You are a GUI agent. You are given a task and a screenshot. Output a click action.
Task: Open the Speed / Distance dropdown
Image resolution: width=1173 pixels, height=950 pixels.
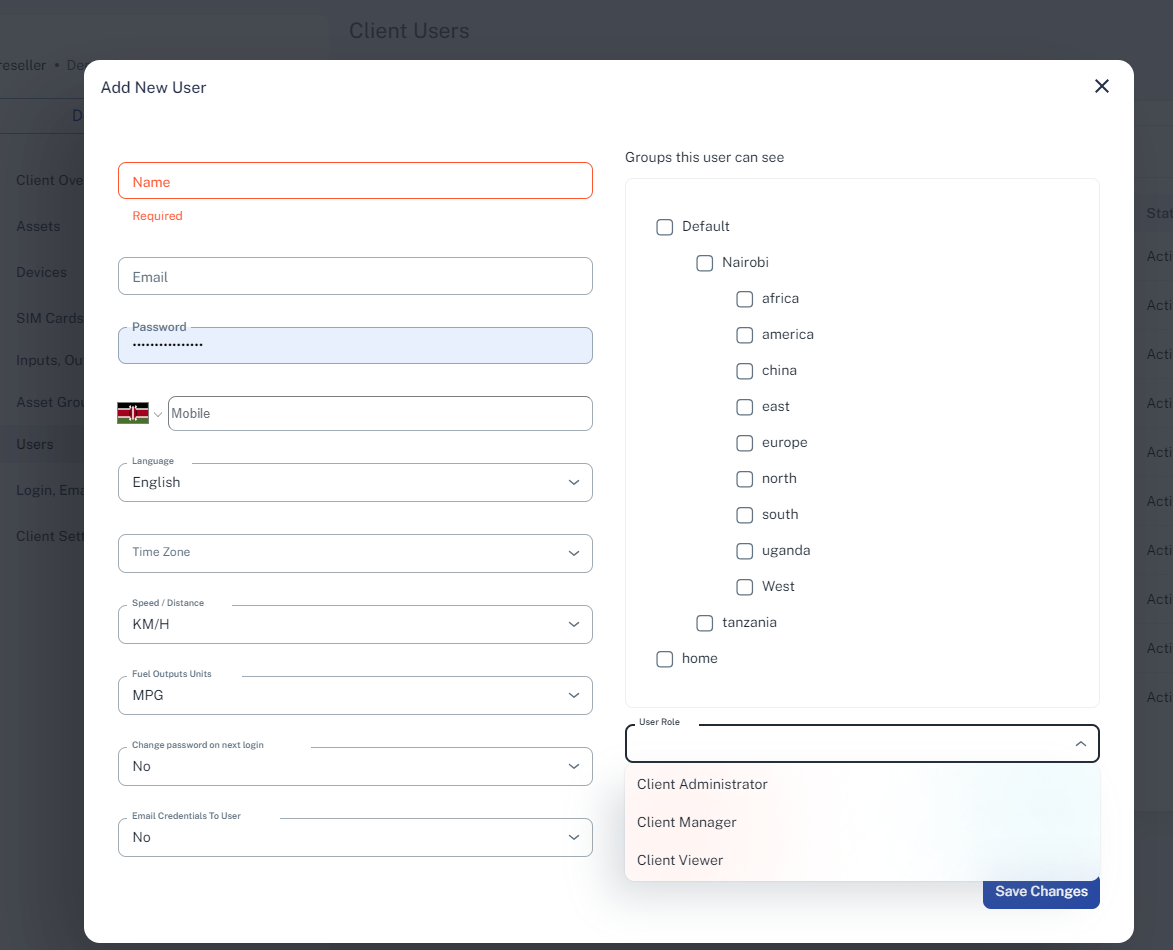[355, 625]
